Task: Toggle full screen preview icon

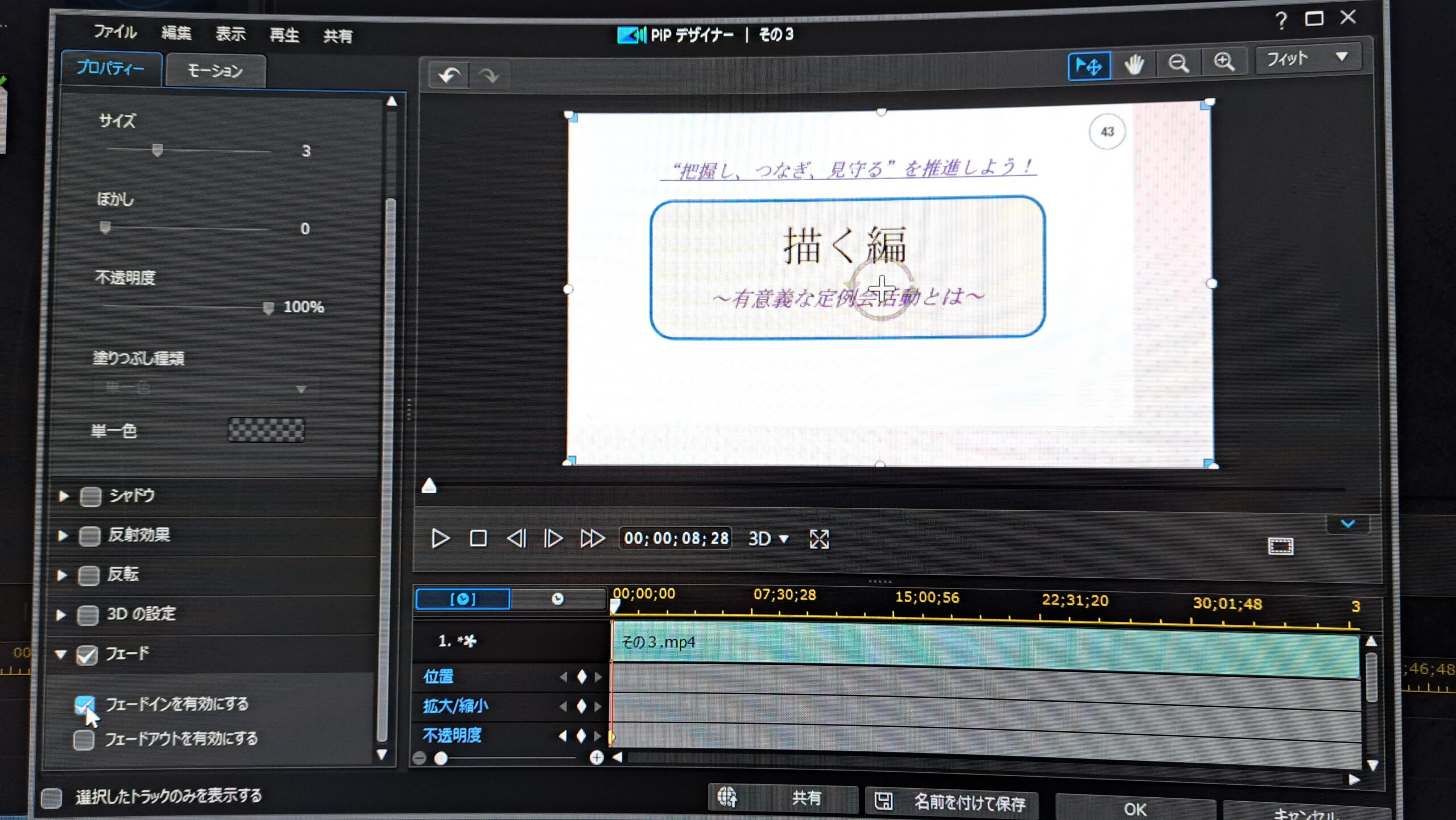Action: (x=819, y=539)
